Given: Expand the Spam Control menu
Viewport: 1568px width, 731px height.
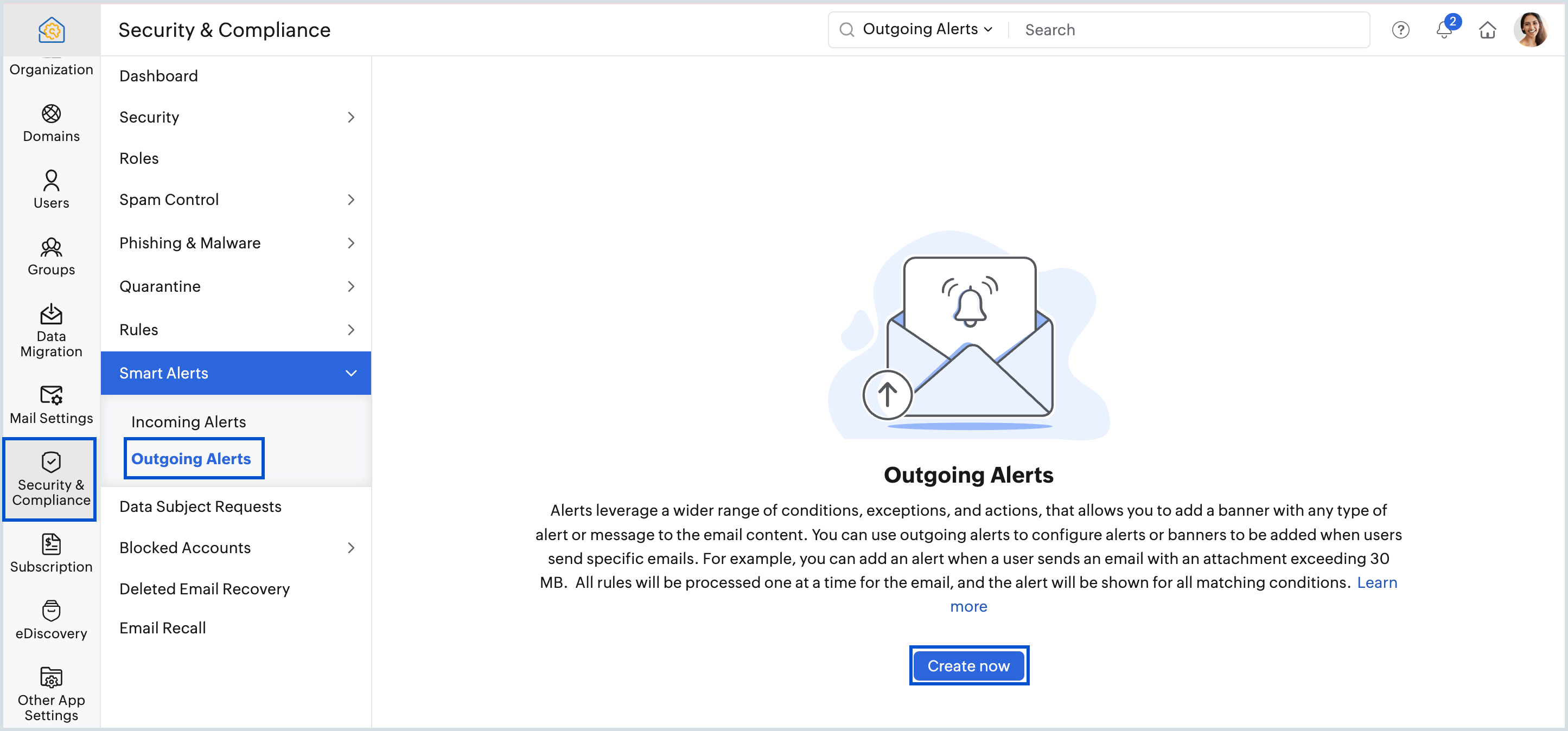Looking at the screenshot, I should [x=235, y=200].
